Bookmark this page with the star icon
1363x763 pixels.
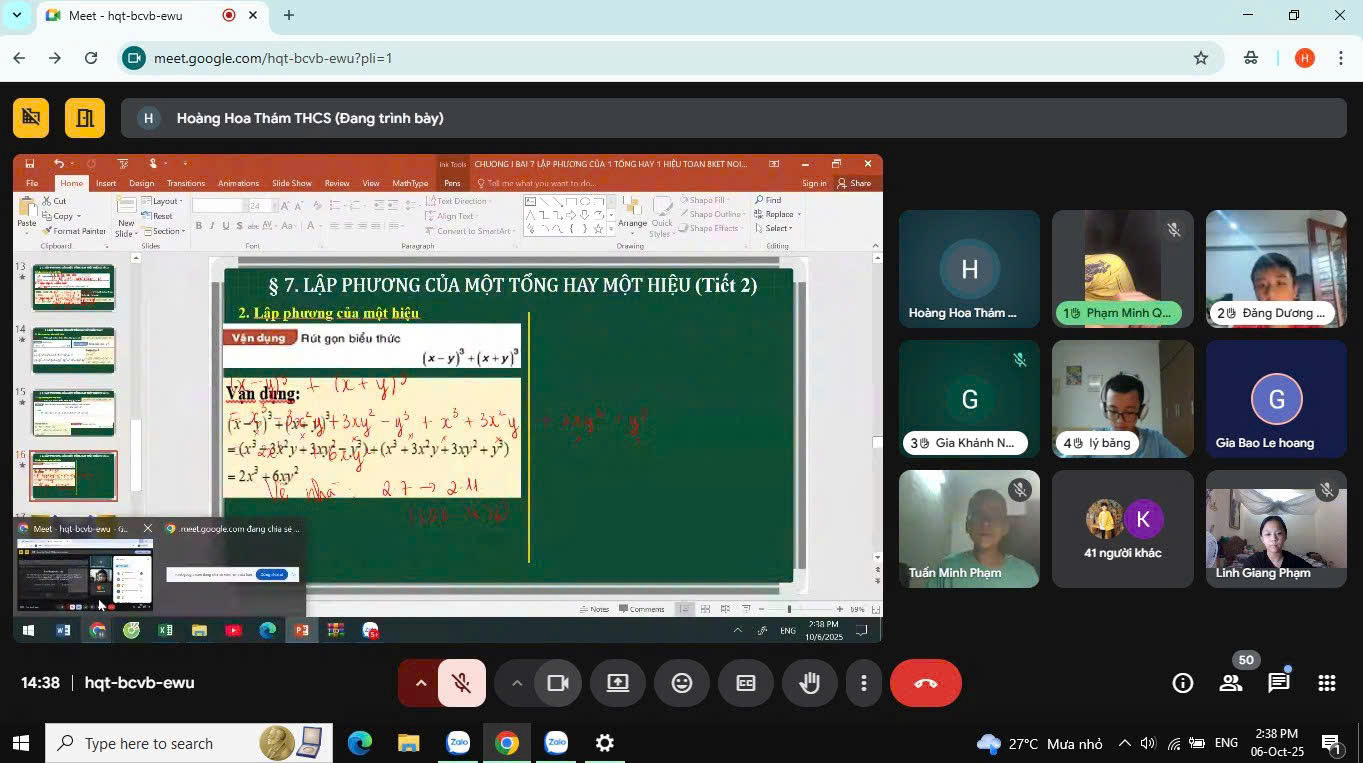[1201, 58]
